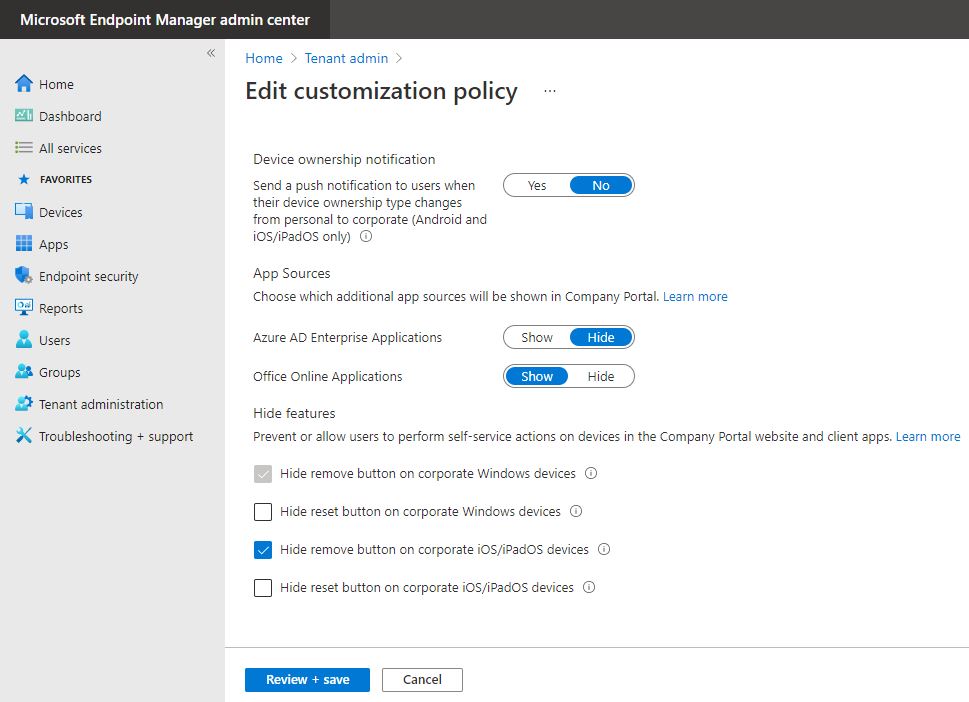Open Groups in the sidebar
Screen dimensions: 969x702
59,373
